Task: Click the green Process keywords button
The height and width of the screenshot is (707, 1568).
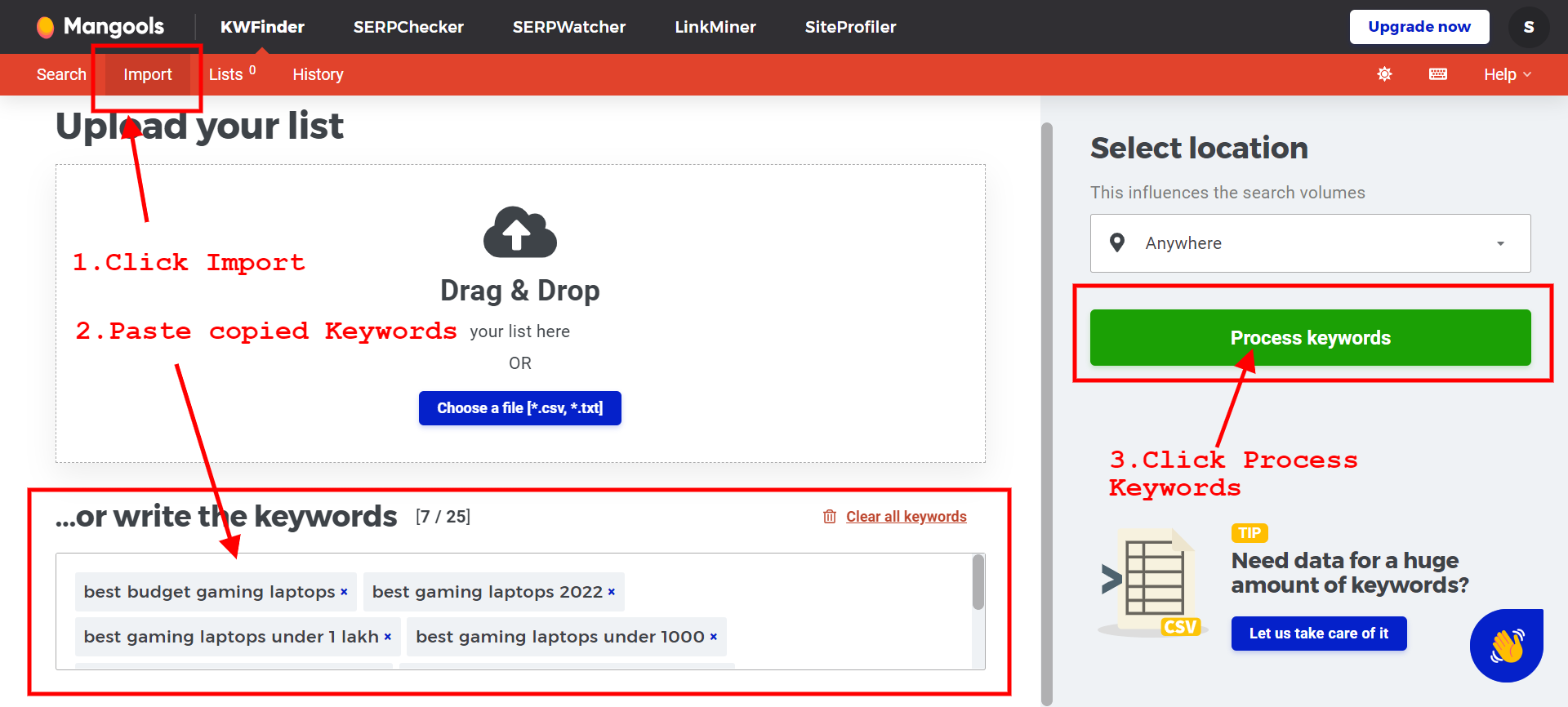Action: (1311, 337)
